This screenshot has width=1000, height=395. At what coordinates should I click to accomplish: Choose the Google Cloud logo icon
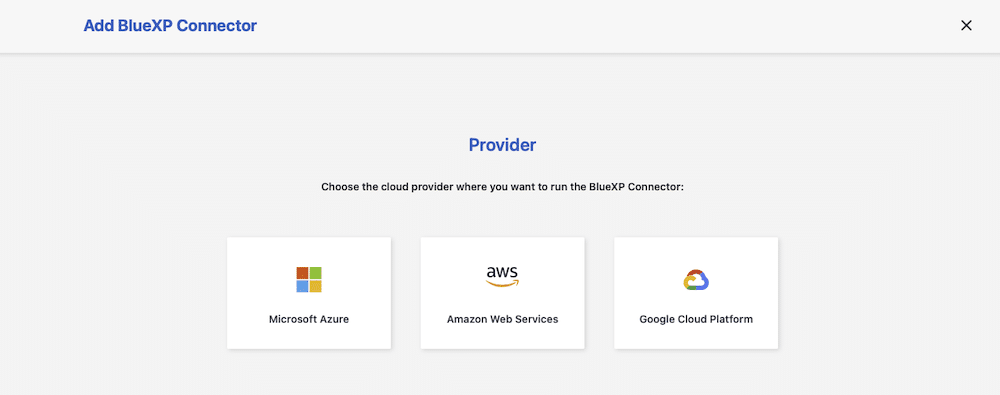pos(696,280)
